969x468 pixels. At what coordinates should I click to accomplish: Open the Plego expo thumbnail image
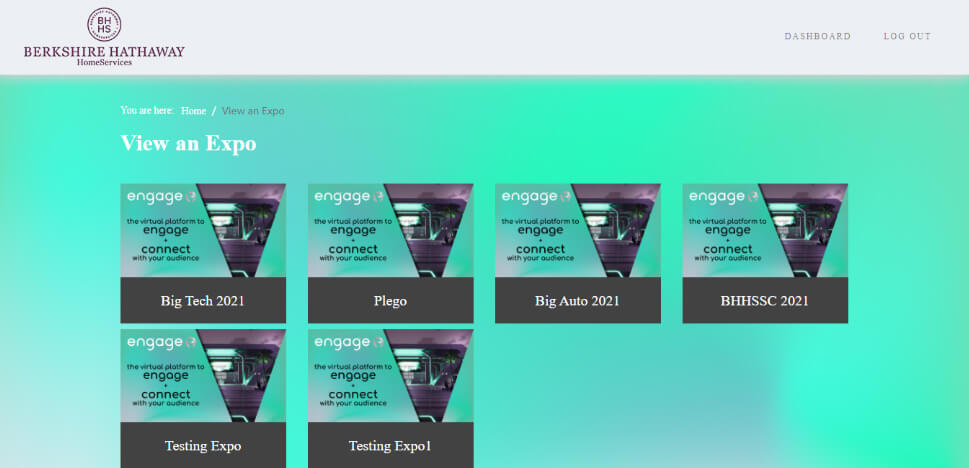point(391,231)
